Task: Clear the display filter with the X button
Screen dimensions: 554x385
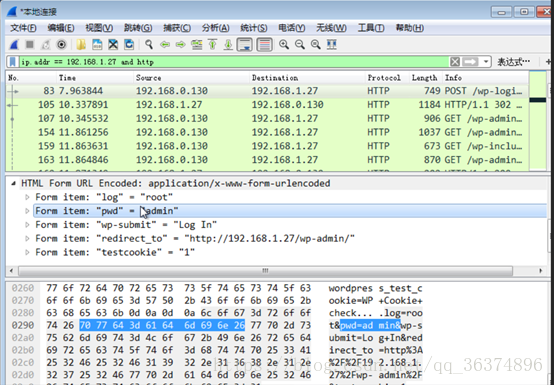Action: point(455,62)
